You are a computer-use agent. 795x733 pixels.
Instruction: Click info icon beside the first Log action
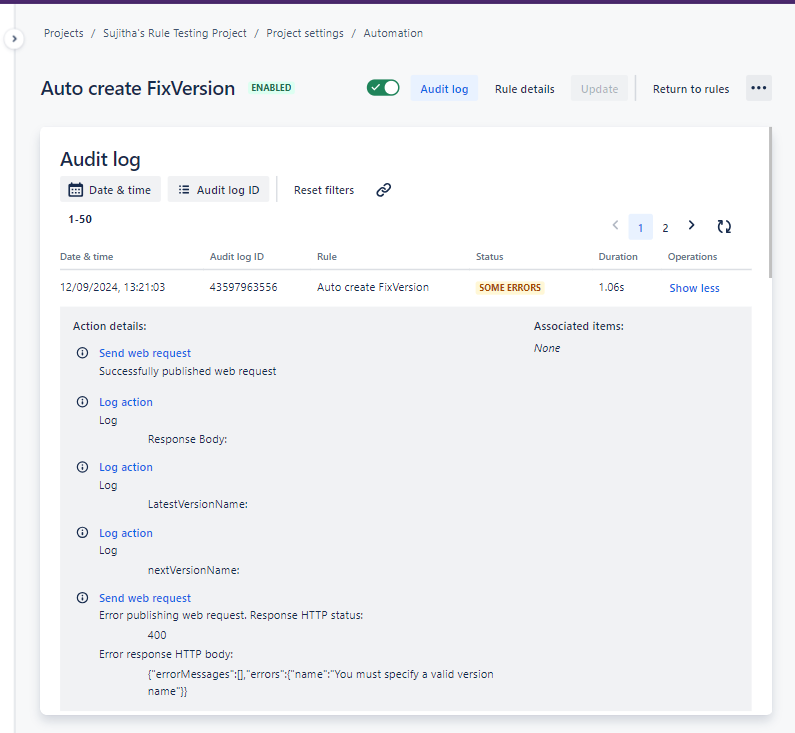[82, 402]
